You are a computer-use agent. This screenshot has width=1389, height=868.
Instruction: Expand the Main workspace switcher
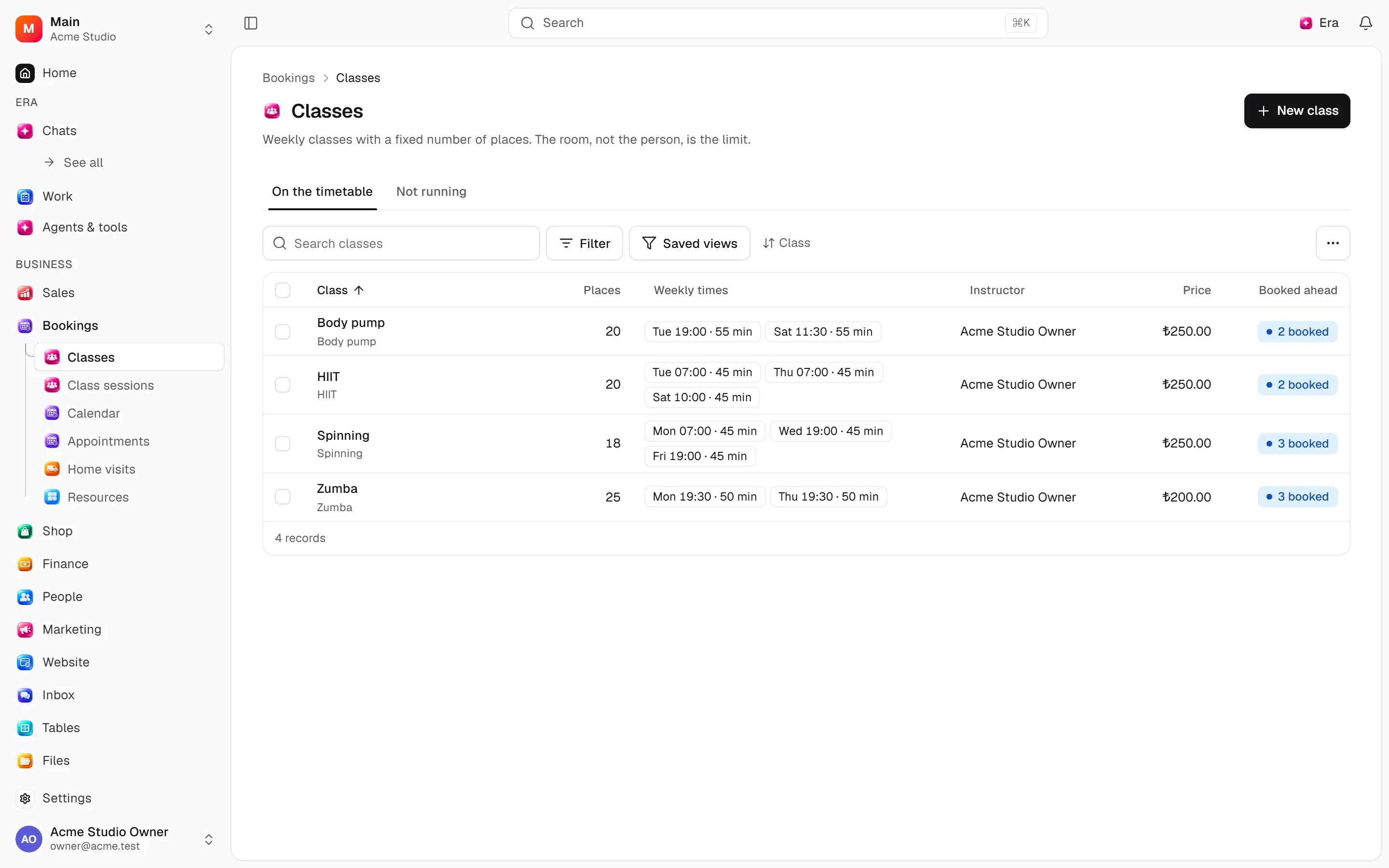(115, 29)
